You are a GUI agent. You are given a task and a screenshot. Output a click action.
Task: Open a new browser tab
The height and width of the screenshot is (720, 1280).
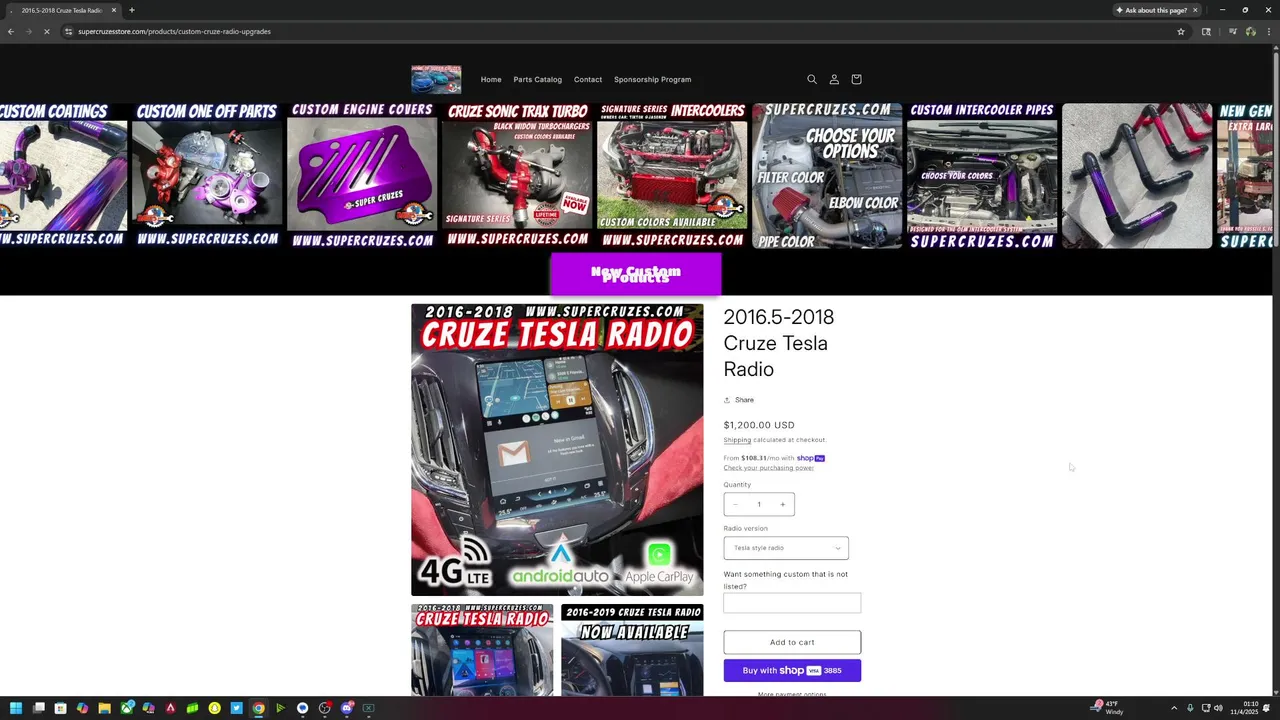[132, 10]
